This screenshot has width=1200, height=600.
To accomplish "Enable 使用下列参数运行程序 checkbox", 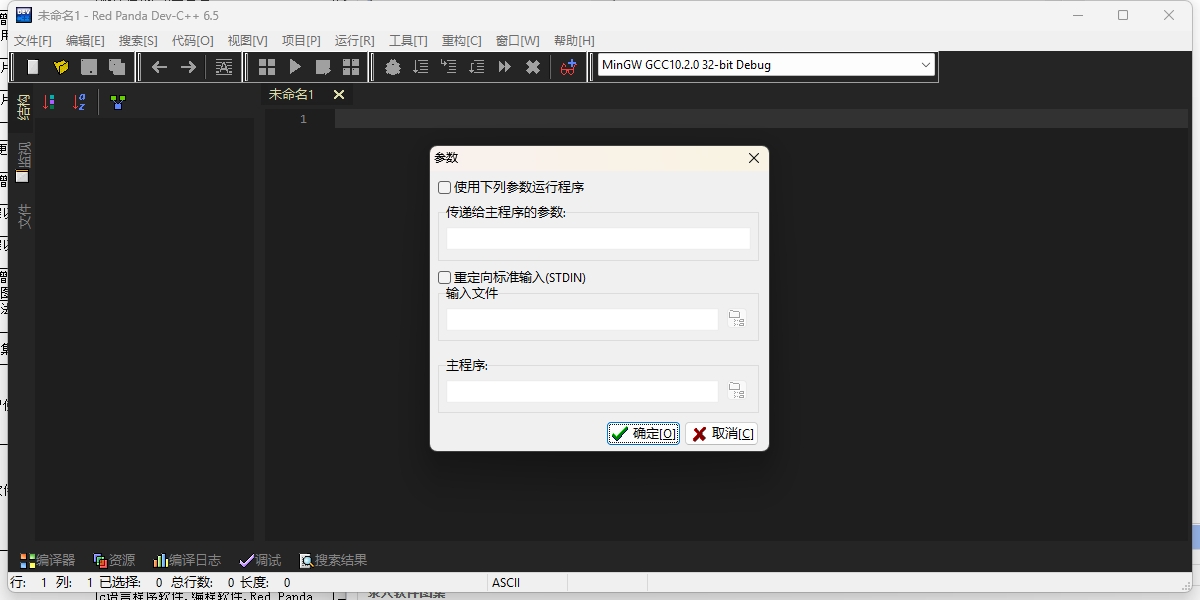I will 445,187.
